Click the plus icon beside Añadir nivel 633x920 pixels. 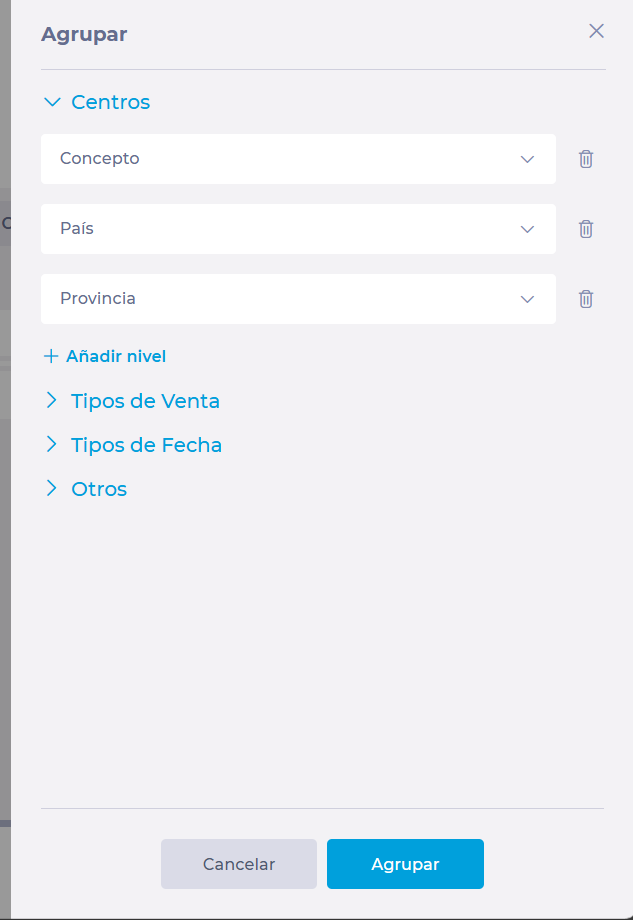[x=51, y=356]
